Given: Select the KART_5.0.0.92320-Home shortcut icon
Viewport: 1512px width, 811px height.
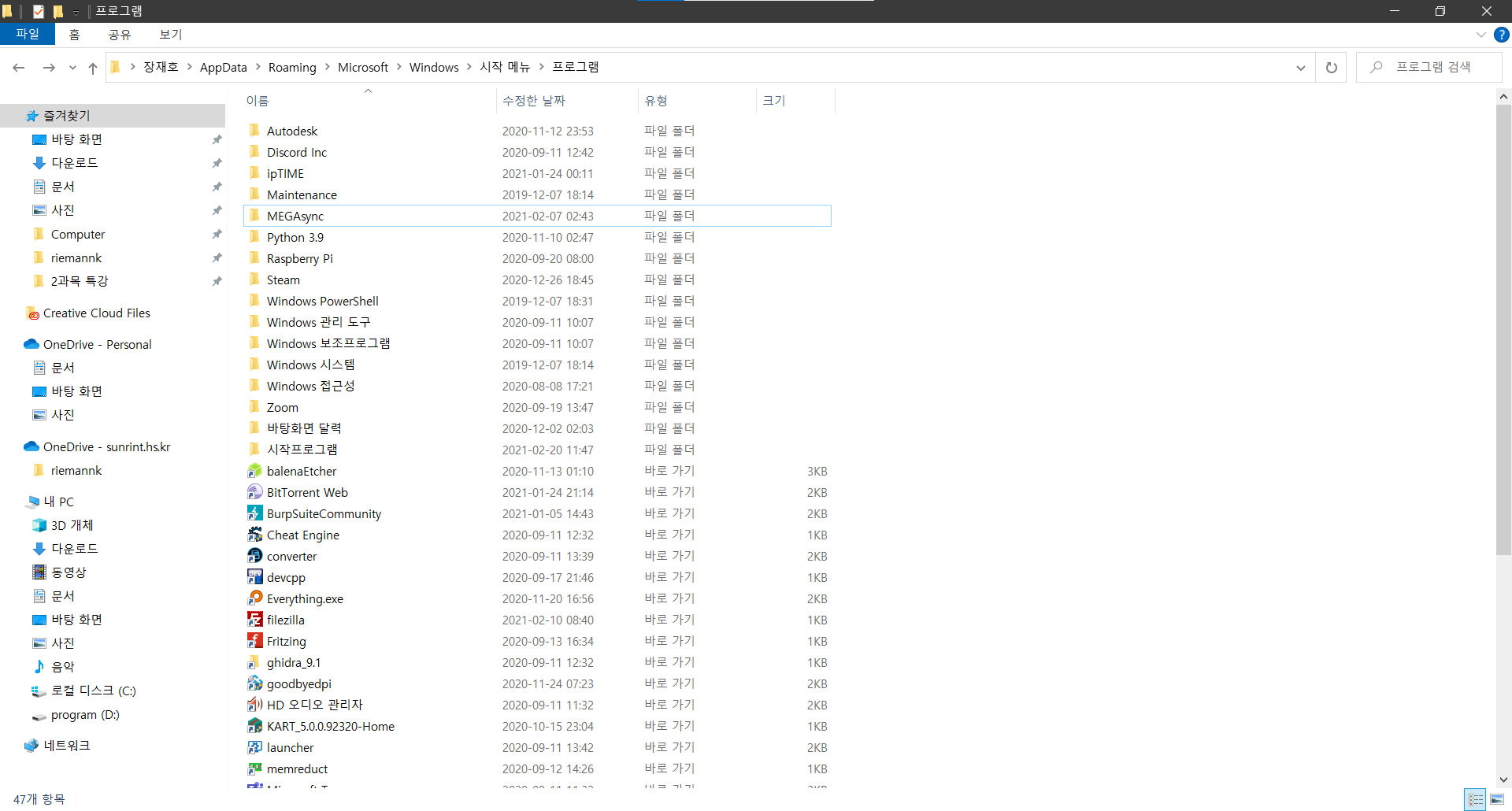Looking at the screenshot, I should [x=254, y=726].
